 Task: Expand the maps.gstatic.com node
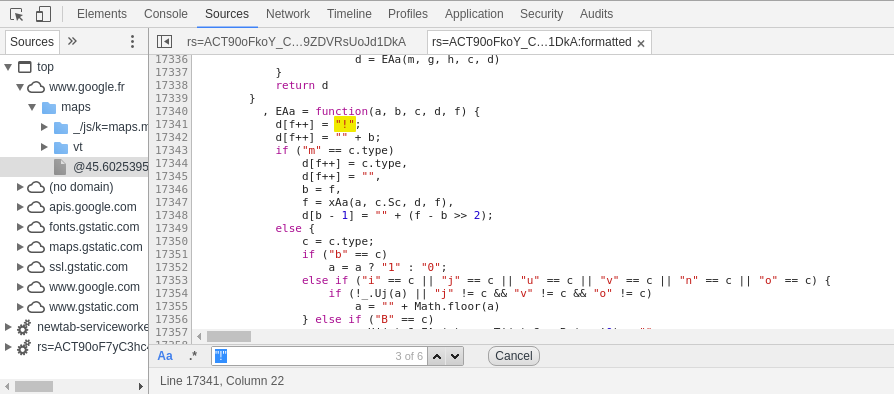click(20, 246)
